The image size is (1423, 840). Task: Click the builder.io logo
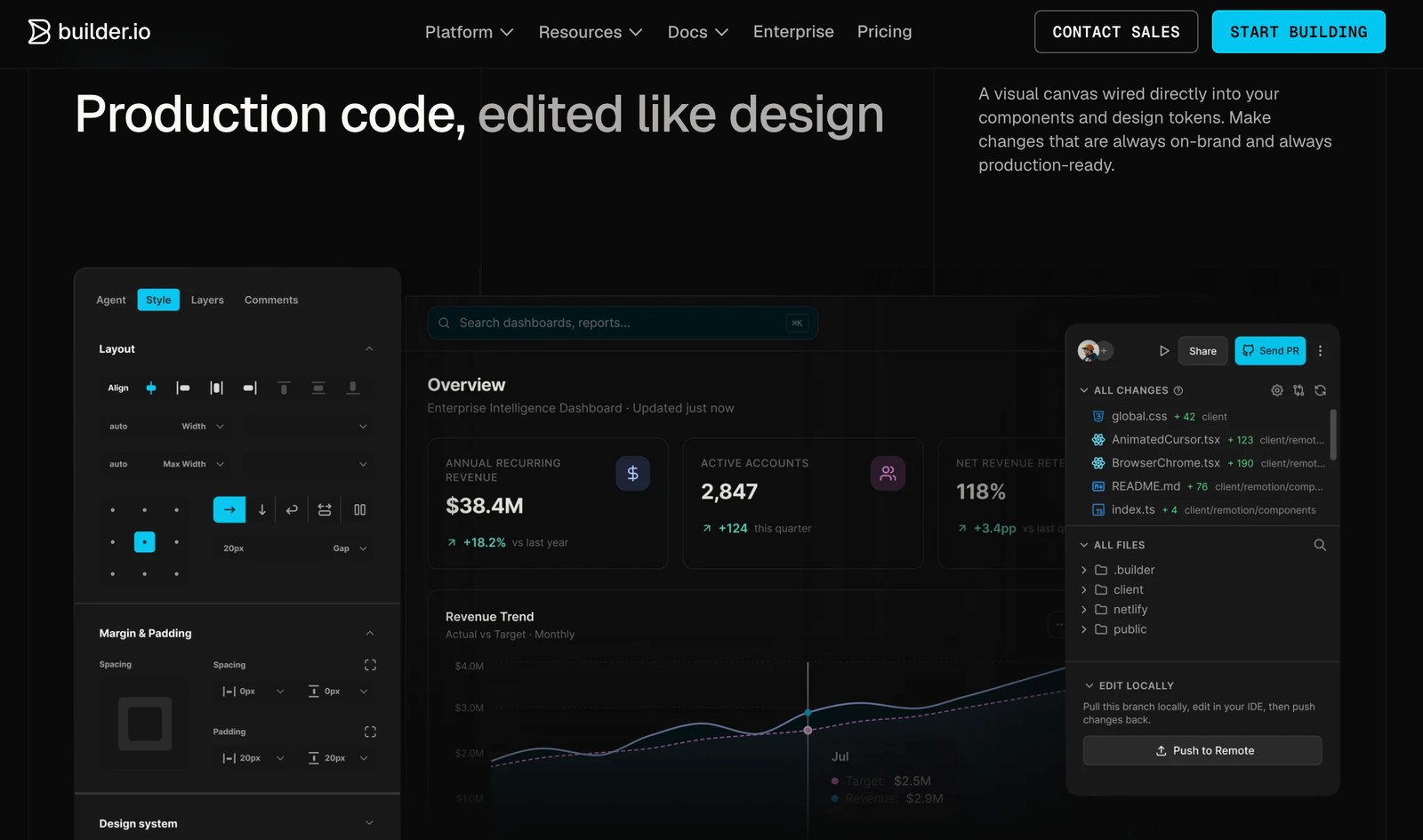(89, 32)
